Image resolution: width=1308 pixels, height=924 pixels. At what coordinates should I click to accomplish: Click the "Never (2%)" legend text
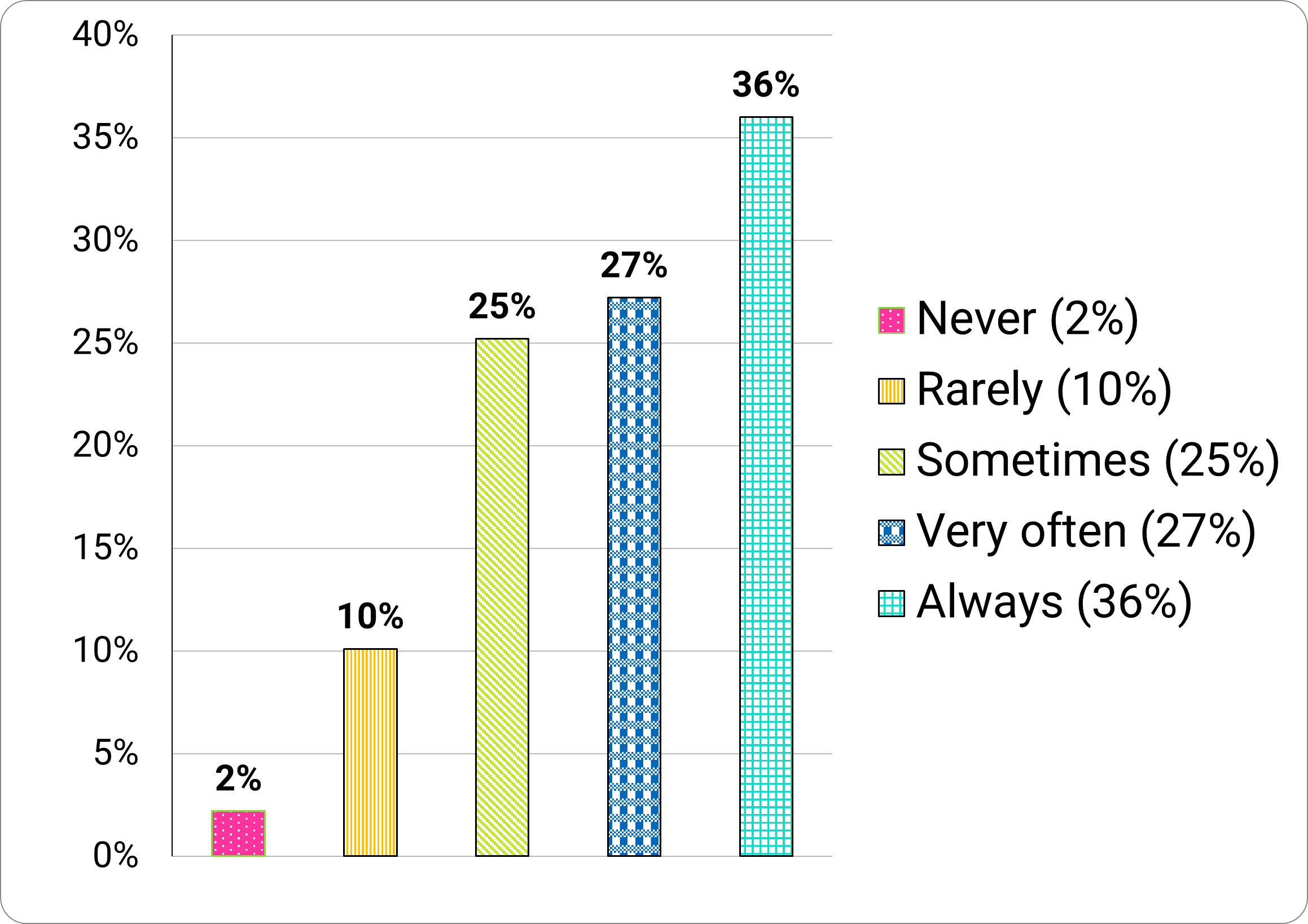pyautogui.click(x=1027, y=319)
